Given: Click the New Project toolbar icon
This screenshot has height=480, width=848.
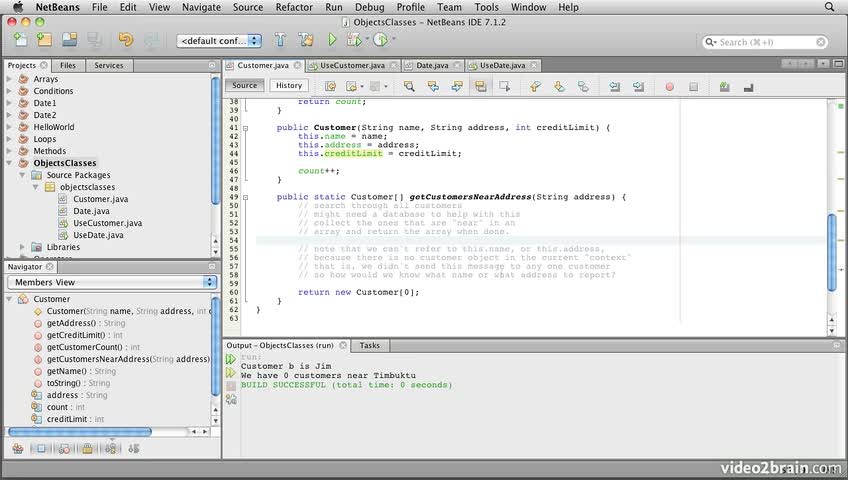Looking at the screenshot, I should click(x=44, y=40).
